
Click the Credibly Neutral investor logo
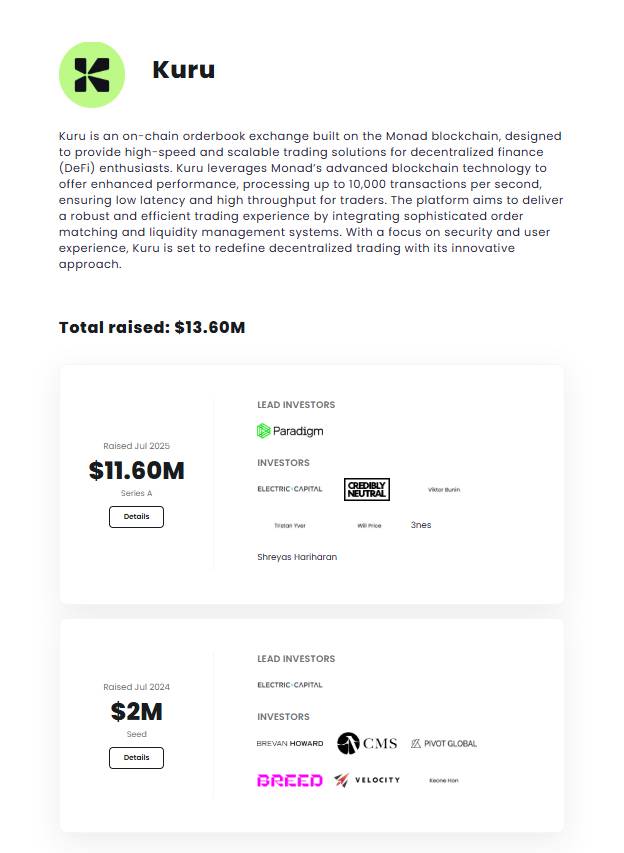pyautogui.click(x=366, y=489)
